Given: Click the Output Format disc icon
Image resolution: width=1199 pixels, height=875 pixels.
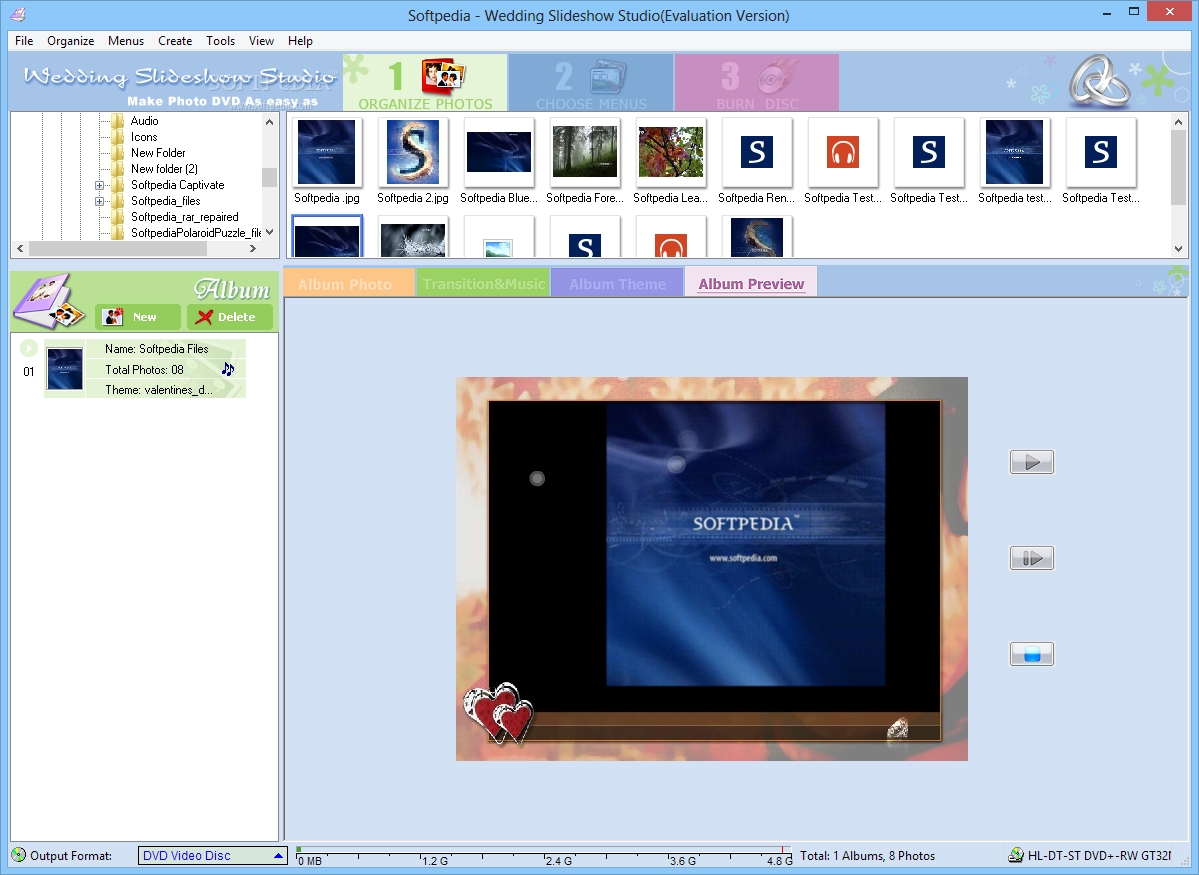Looking at the screenshot, I should point(18,855).
